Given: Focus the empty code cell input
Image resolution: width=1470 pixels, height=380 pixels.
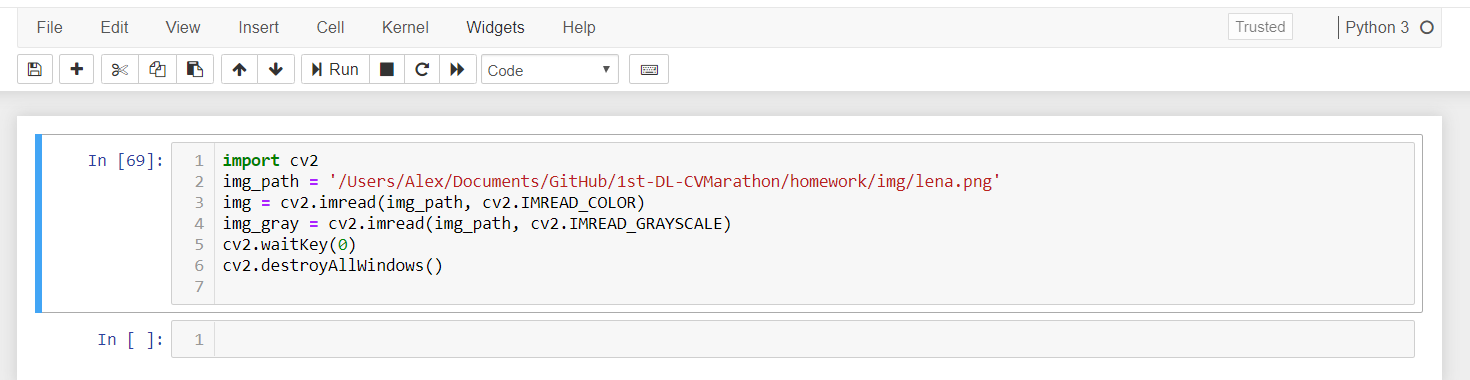Looking at the screenshot, I should click(814, 339).
